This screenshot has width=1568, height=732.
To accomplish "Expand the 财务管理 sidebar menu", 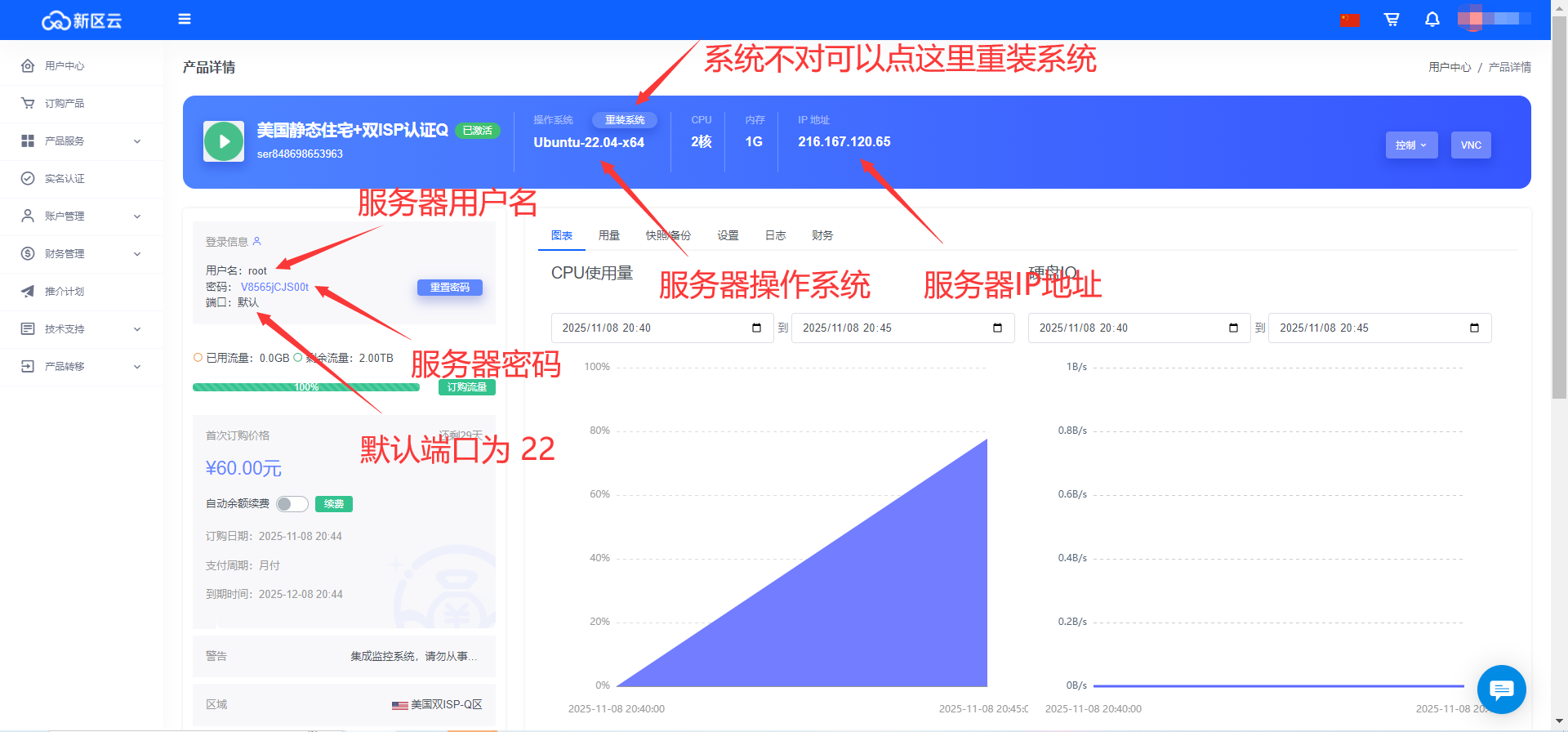I will (x=82, y=254).
